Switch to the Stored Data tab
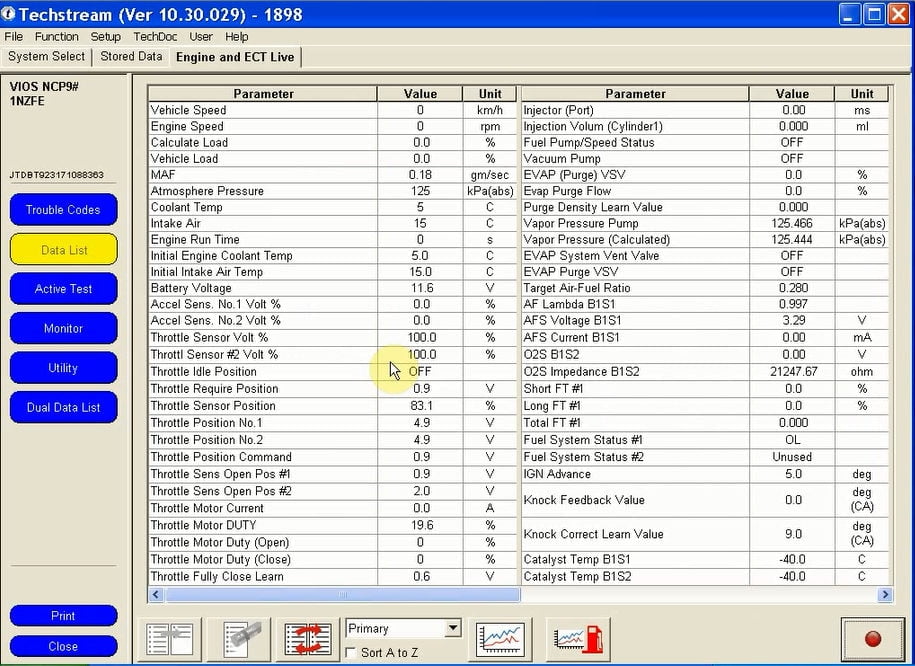 point(131,57)
